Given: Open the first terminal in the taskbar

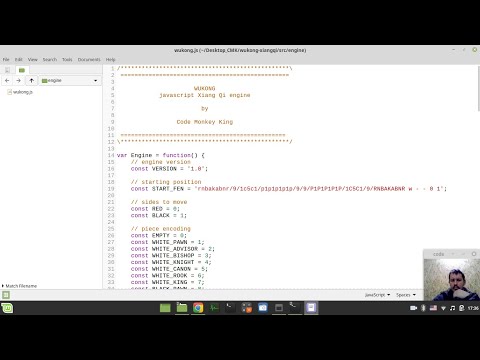Looking at the screenshot, I should [x=230, y=308].
